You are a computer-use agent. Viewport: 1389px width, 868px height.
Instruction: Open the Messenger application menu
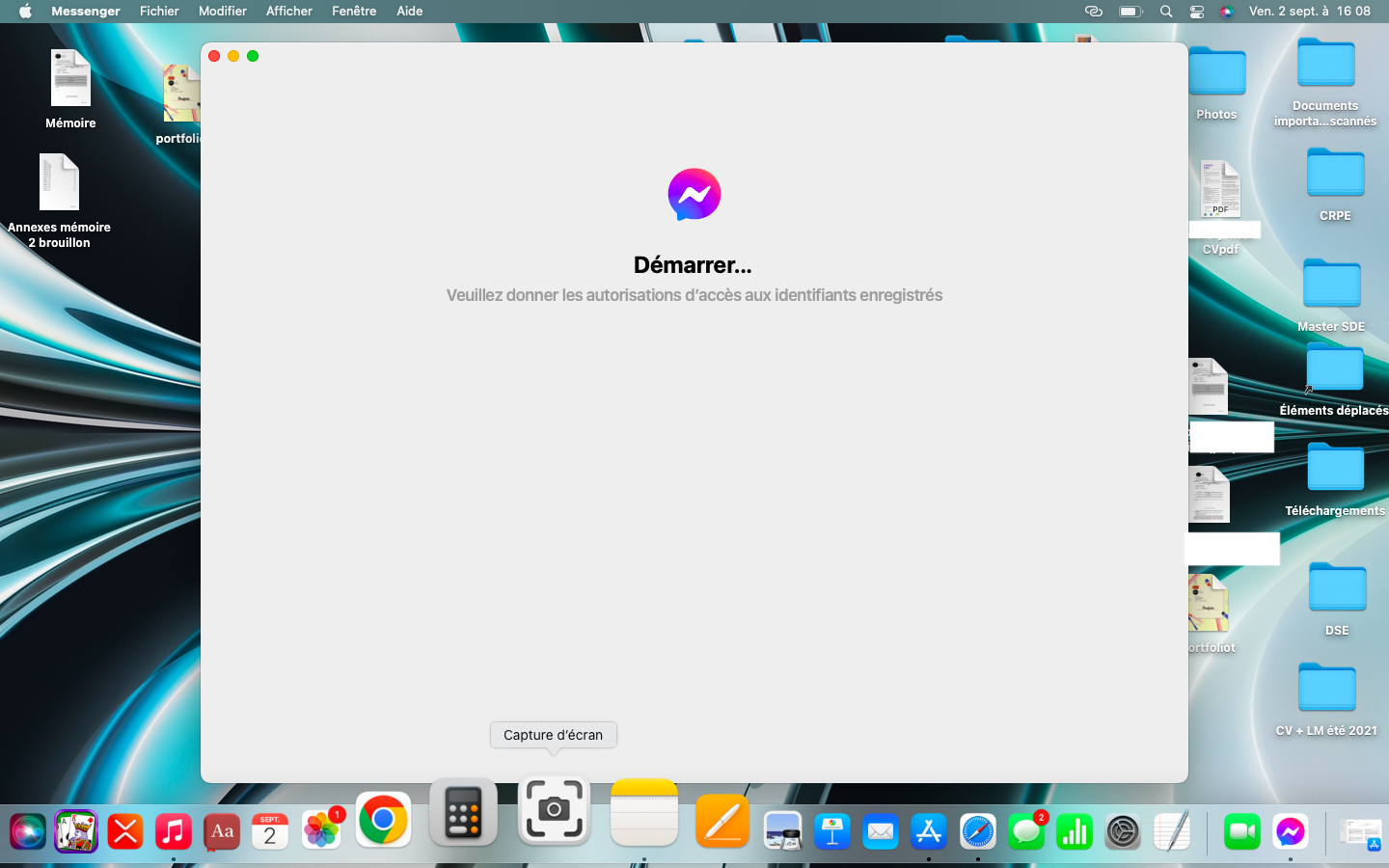click(86, 12)
